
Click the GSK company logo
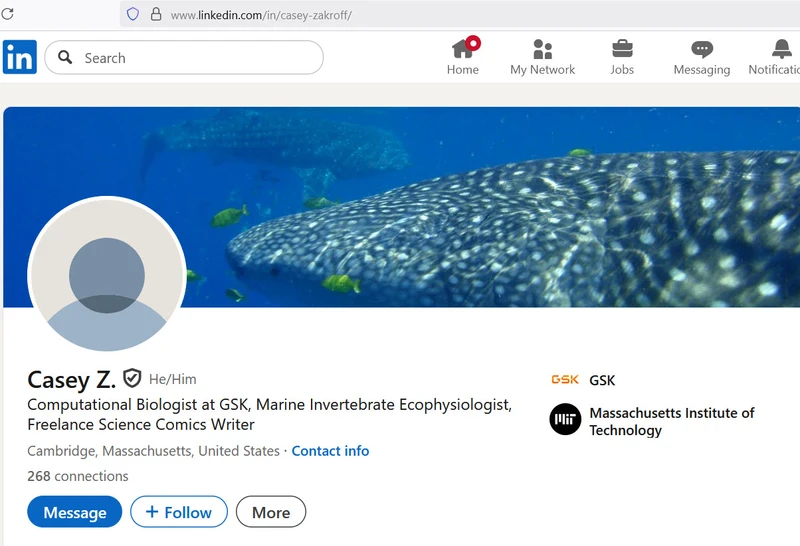click(x=565, y=380)
